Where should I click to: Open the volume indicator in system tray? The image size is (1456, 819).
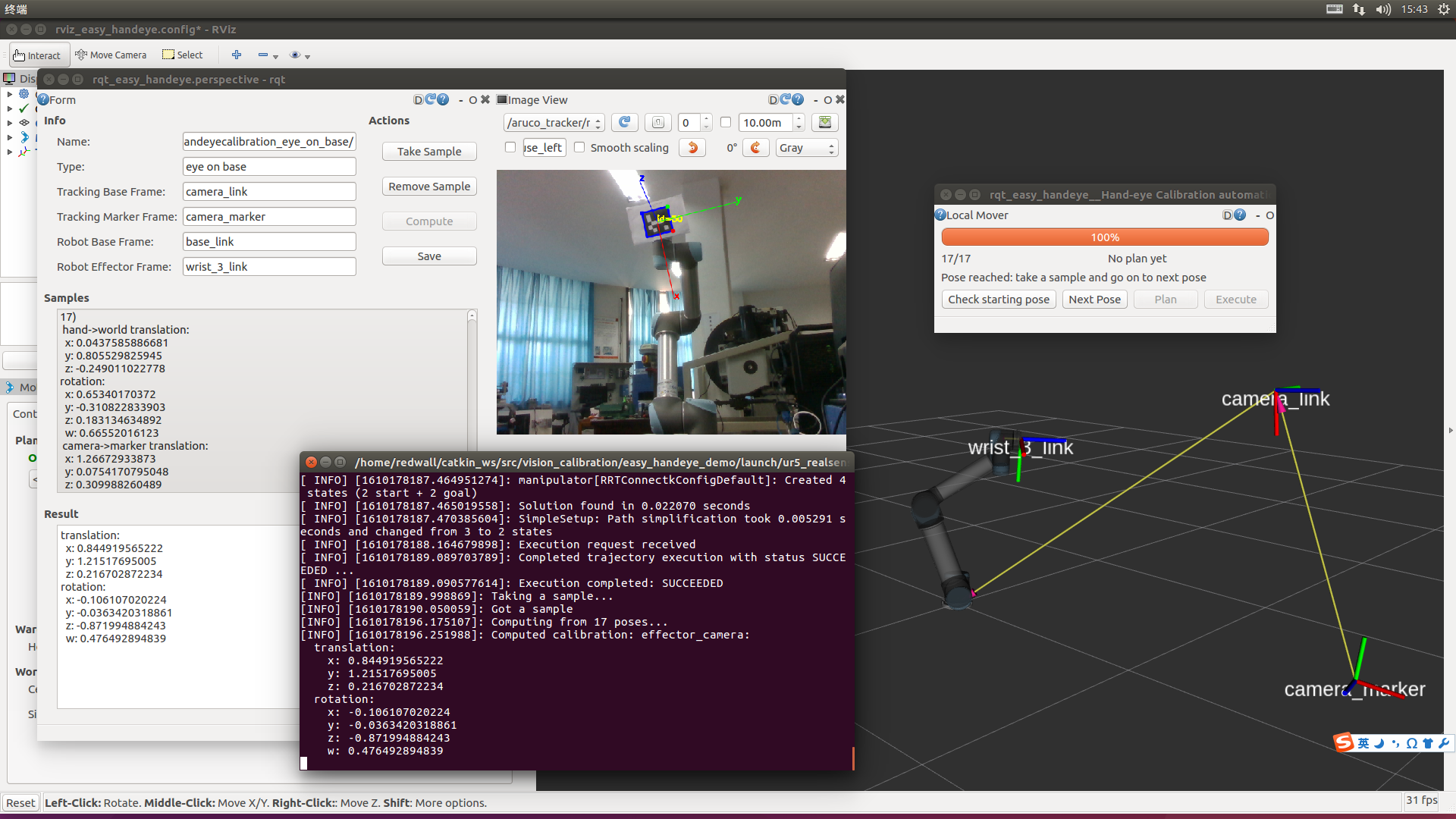(x=1383, y=9)
